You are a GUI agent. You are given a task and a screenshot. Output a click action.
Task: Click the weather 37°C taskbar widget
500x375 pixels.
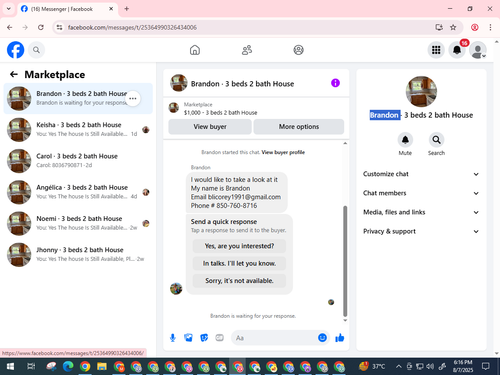click(372, 367)
